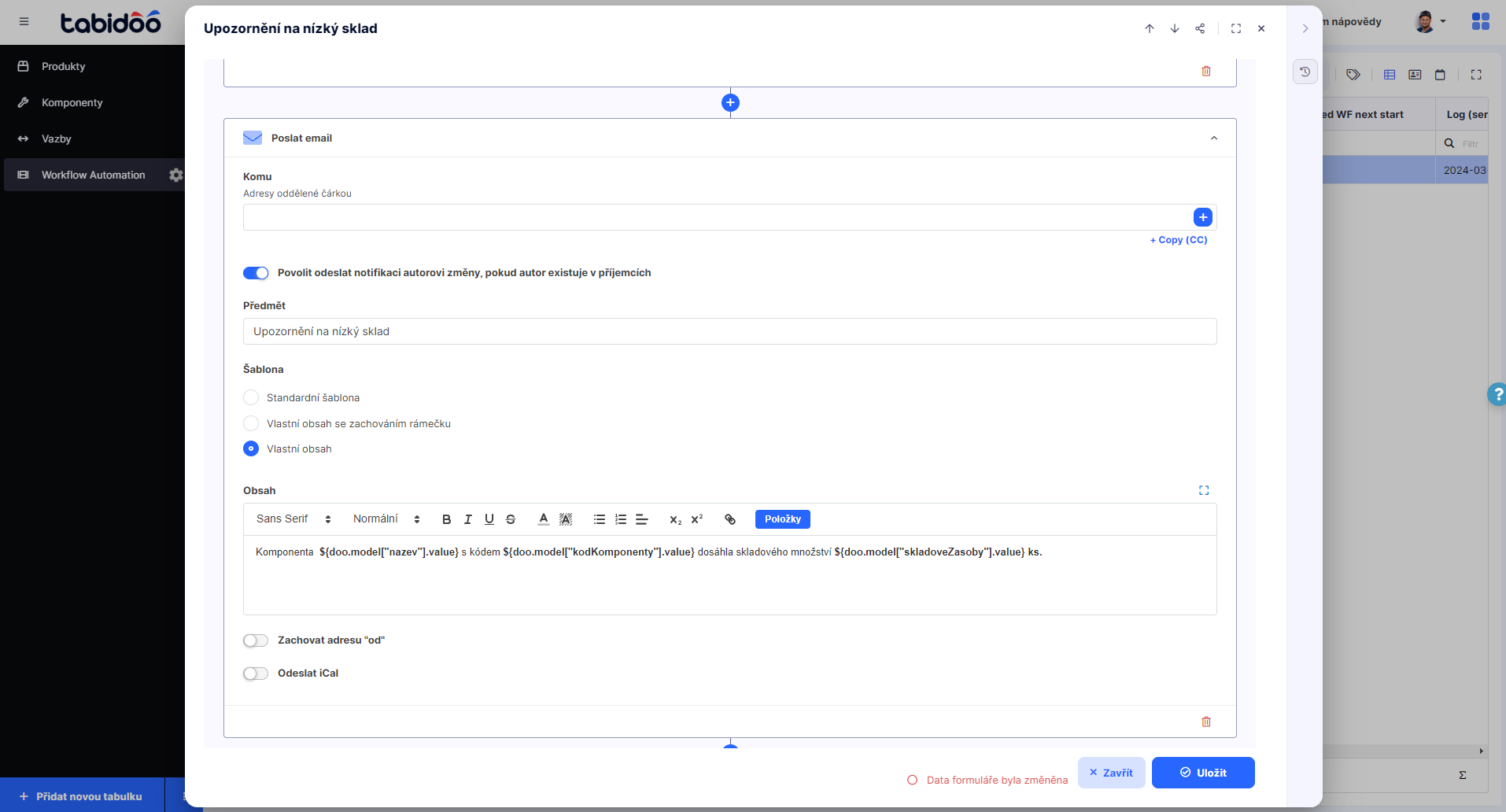Viewport: 1506px width, 812px height.
Task: Expand the Obsah editor to fullscreen
Action: coord(1204,490)
